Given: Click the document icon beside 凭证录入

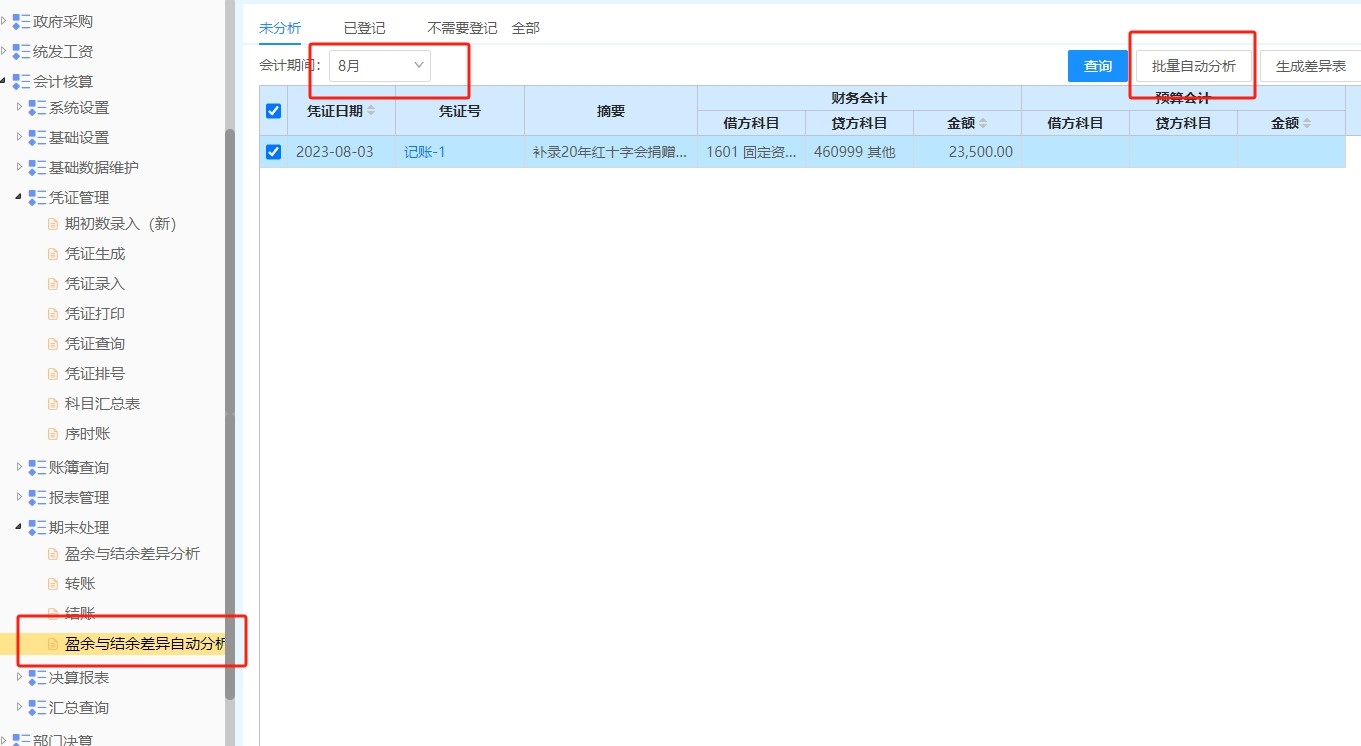Looking at the screenshot, I should coord(54,284).
